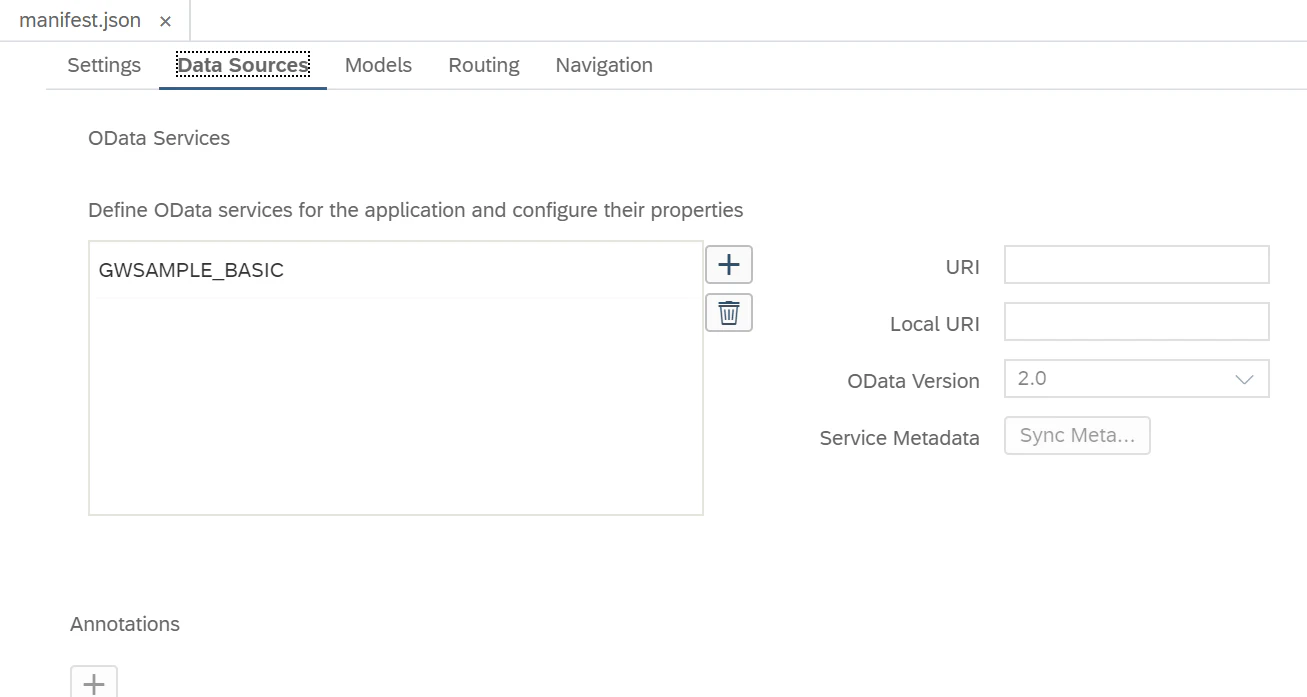The image size is (1307, 697).
Task: Switch to the Settings tab
Action: [104, 65]
